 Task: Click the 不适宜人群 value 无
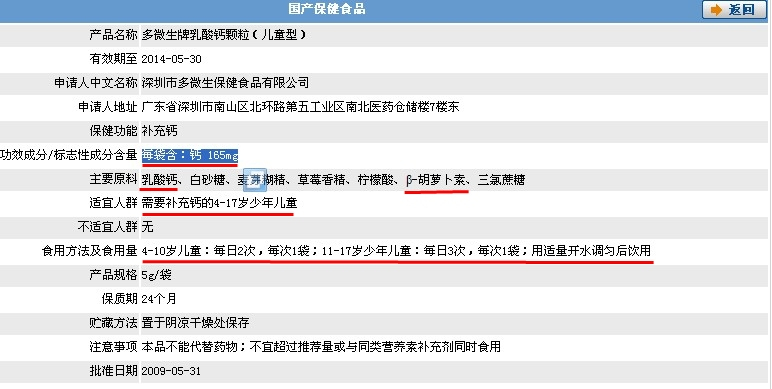148,227
